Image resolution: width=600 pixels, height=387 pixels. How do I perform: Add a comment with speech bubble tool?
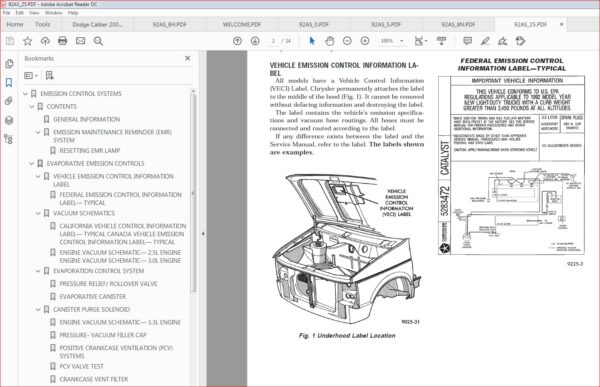pyautogui.click(x=467, y=41)
